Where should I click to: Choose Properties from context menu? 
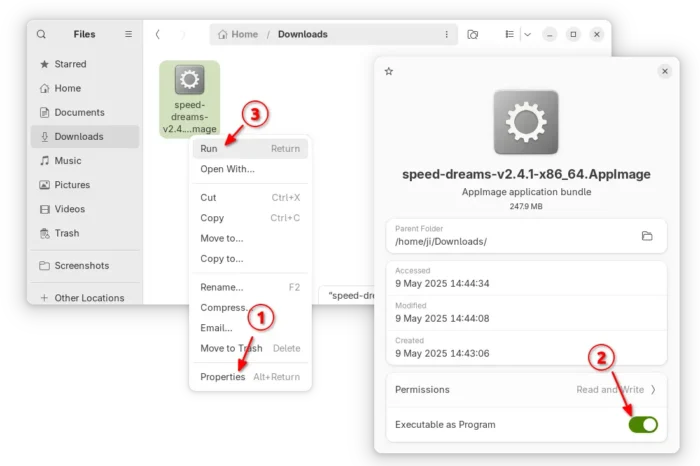250,377
